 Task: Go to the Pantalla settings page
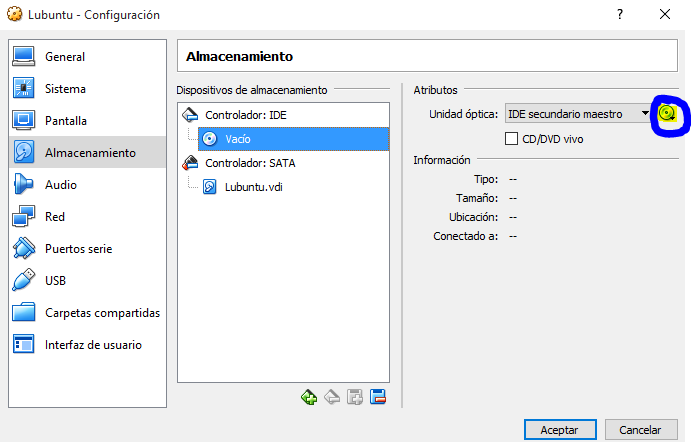tap(66, 121)
